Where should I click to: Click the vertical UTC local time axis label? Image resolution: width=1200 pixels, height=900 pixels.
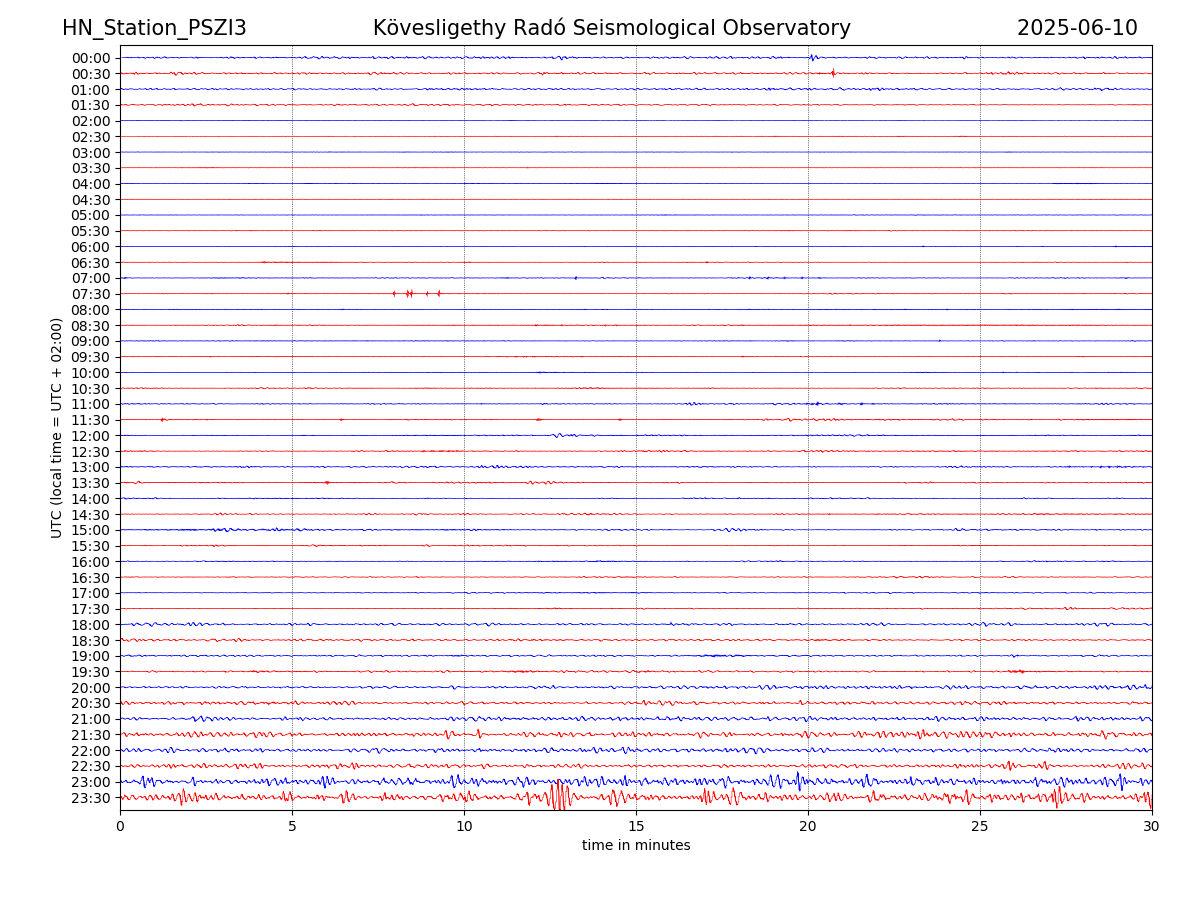(x=57, y=428)
